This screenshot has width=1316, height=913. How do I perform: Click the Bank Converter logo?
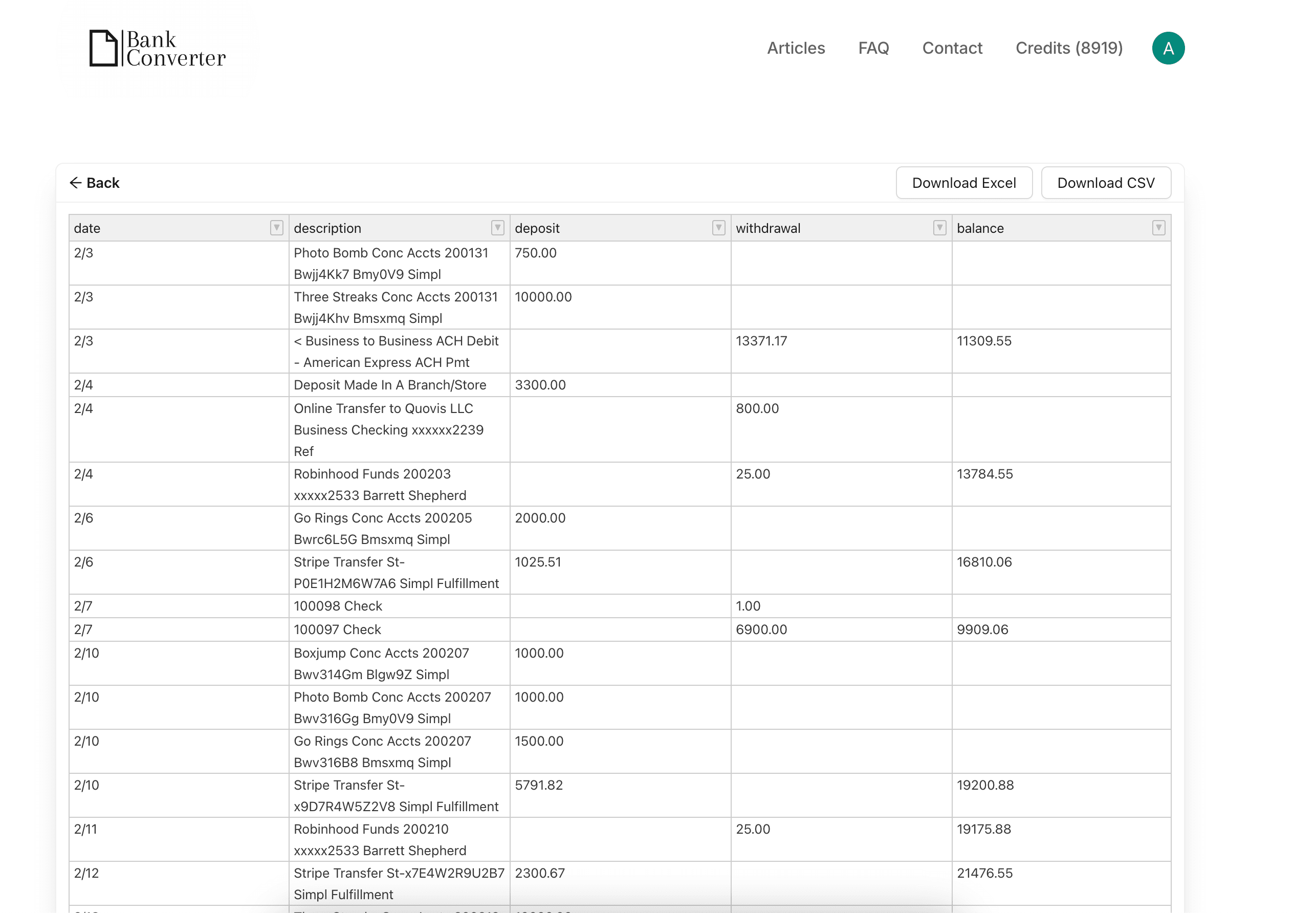click(x=157, y=49)
